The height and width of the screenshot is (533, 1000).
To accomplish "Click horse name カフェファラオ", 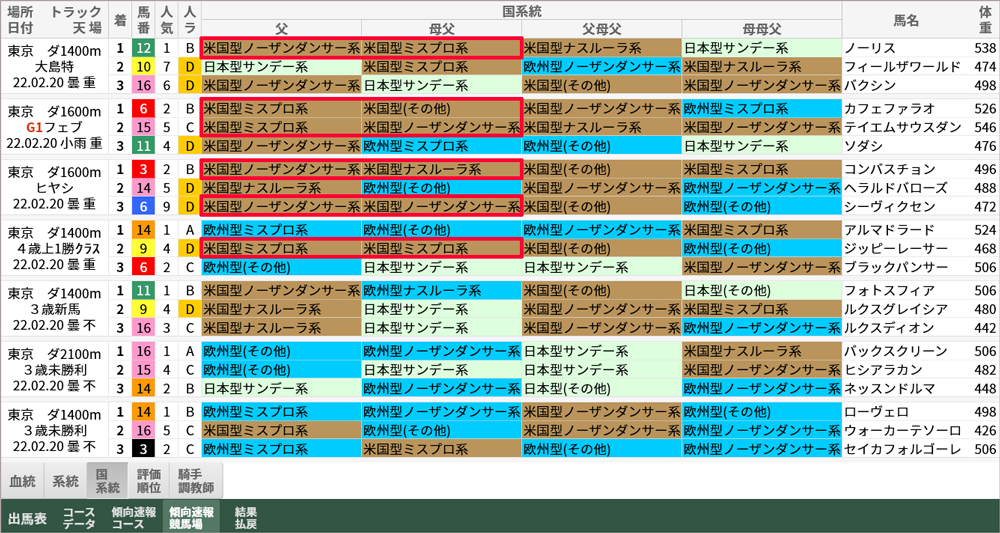I will tap(888, 108).
